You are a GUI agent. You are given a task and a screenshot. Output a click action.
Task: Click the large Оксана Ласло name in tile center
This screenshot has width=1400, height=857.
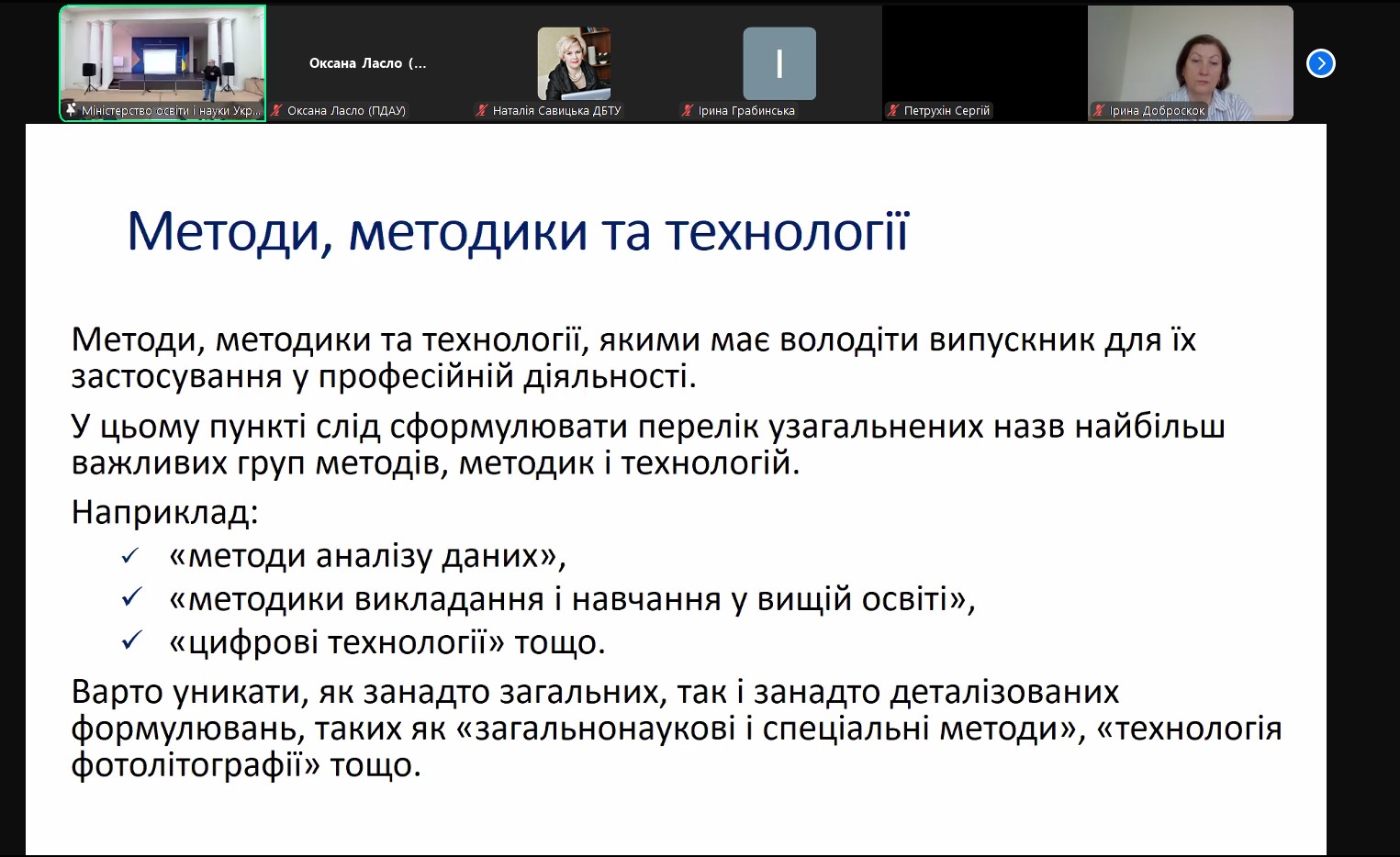367,63
